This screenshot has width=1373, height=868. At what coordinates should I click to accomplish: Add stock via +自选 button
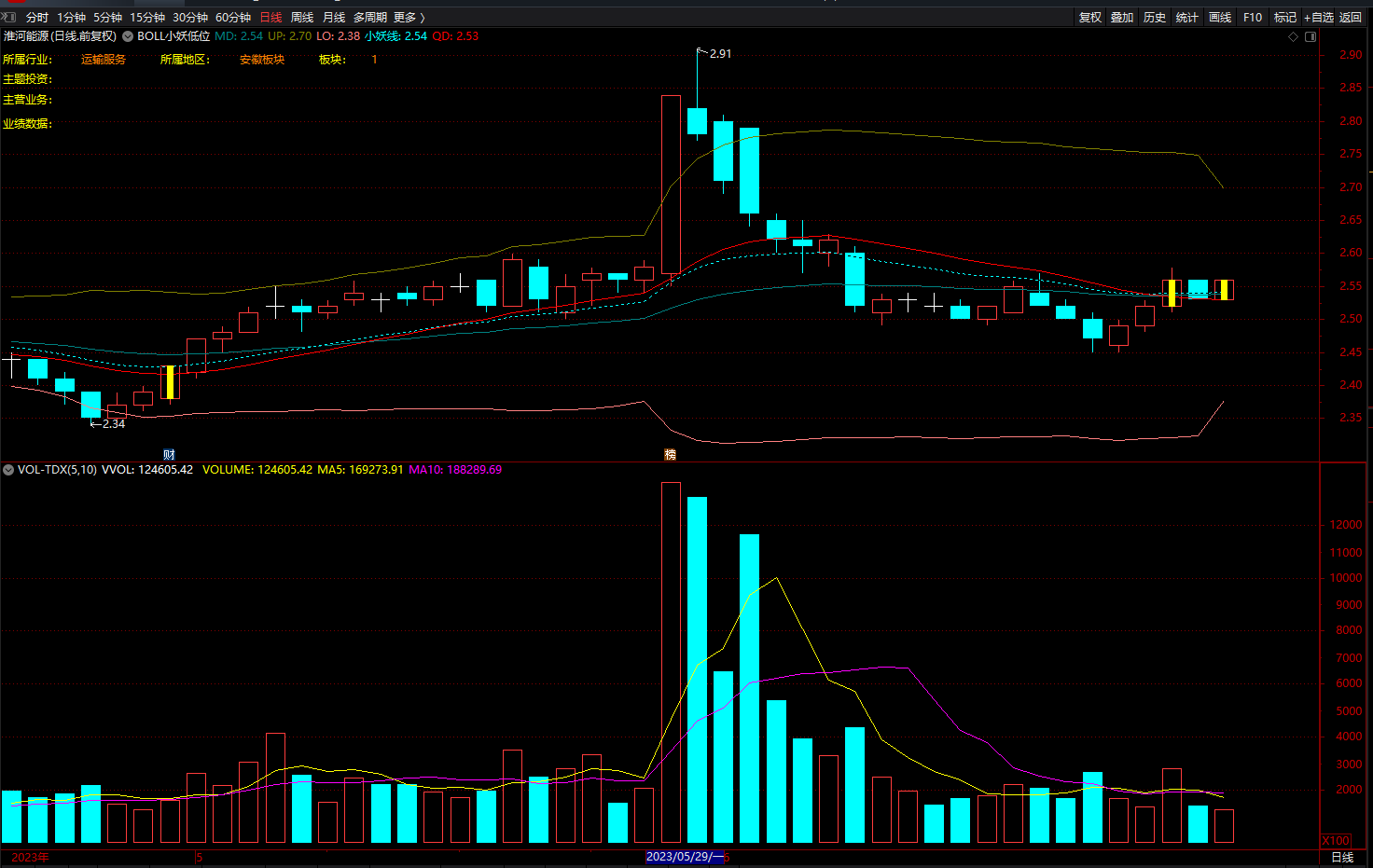[x=1319, y=18]
